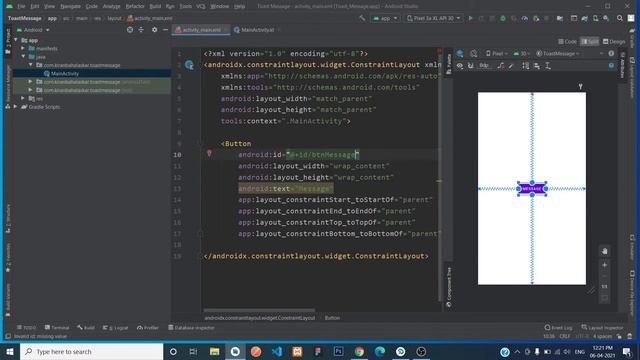Click the orientation rotate icon in design toolbar
This screenshot has width=640, height=360.
[474, 53]
